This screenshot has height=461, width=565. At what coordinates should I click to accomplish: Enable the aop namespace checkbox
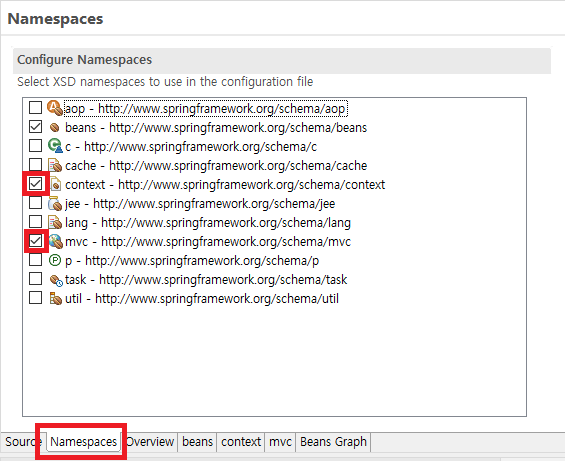pyautogui.click(x=35, y=107)
